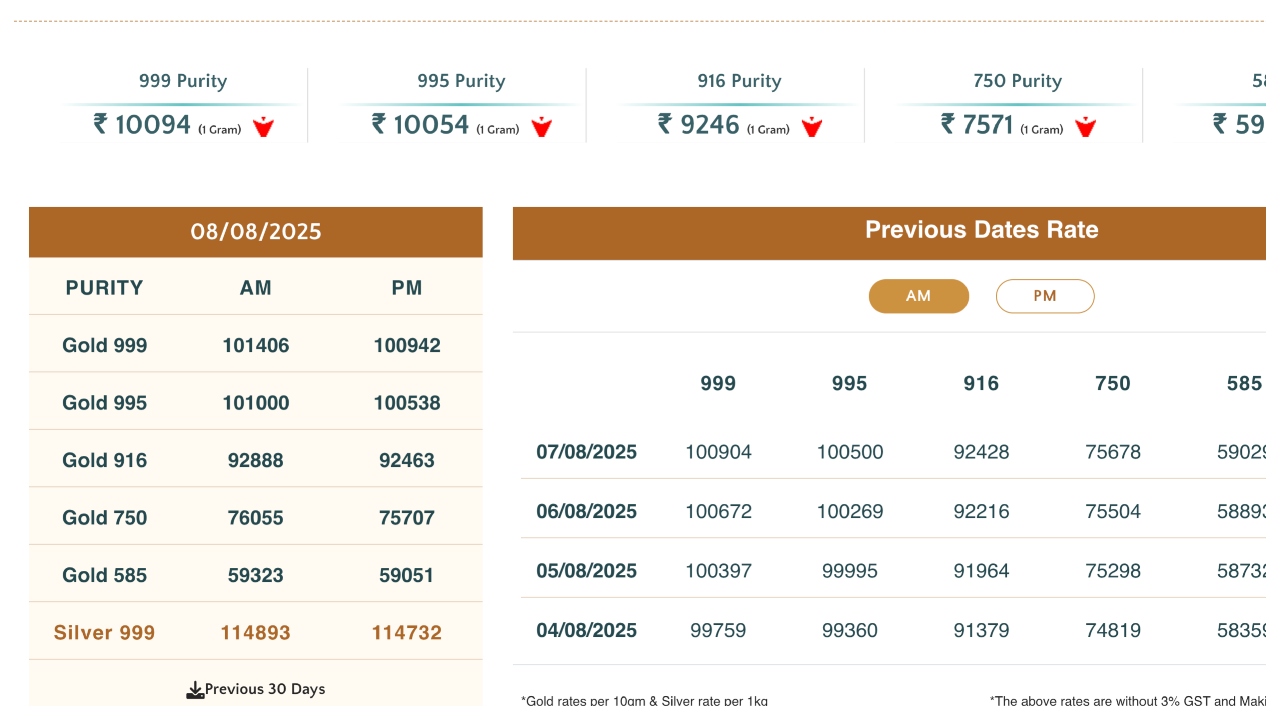Click the red down arrow beside 916 Purity price
1280x720 pixels.
812,127
